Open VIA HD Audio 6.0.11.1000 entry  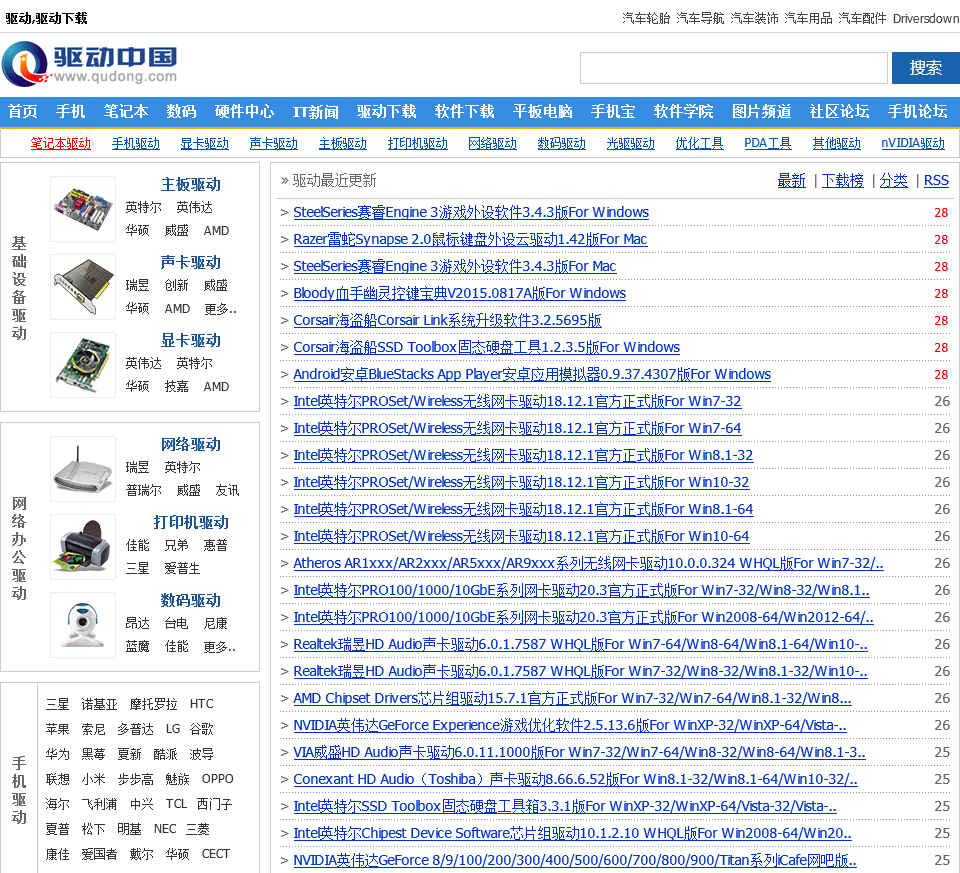[579, 752]
